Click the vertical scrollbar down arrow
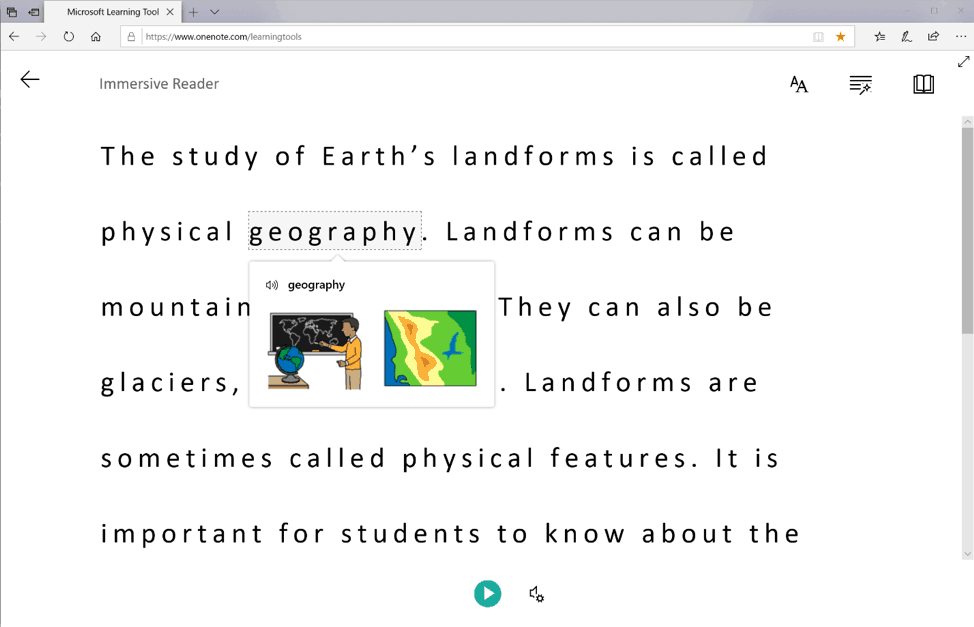974x627 pixels. 967,554
